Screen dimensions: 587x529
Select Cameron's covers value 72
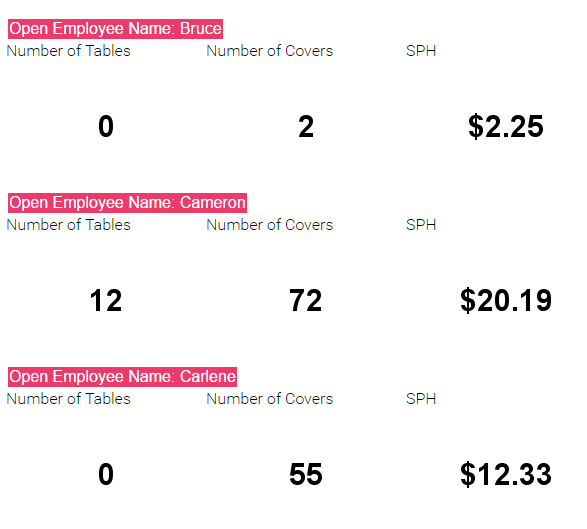click(306, 301)
